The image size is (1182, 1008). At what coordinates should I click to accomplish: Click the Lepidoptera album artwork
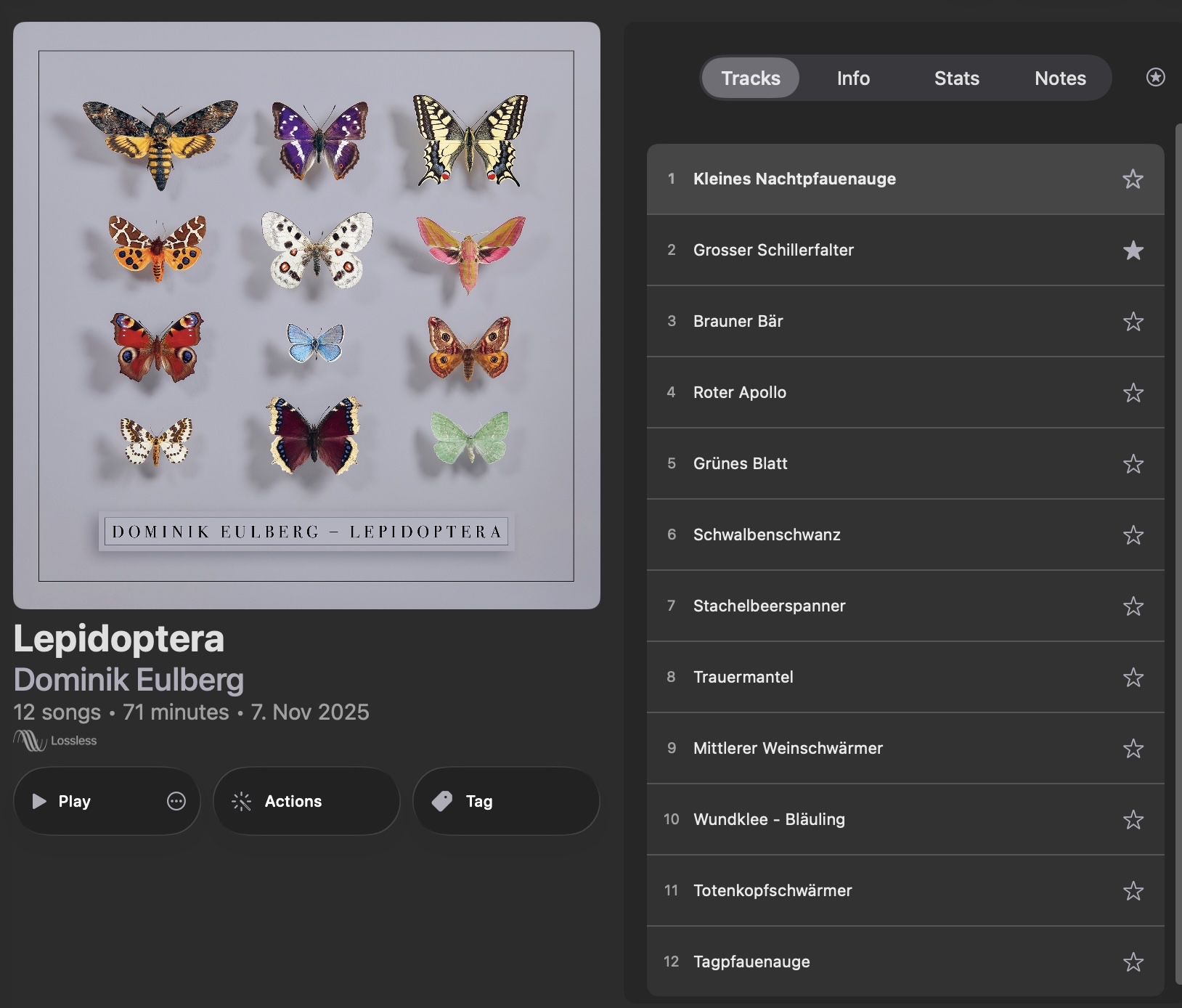click(x=306, y=315)
